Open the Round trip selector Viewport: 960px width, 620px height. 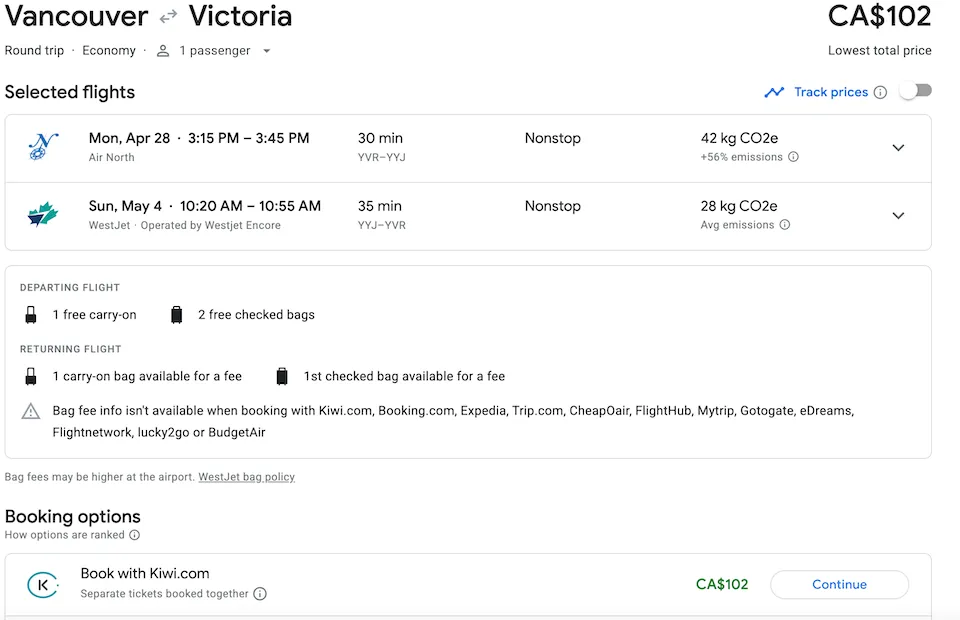34,51
